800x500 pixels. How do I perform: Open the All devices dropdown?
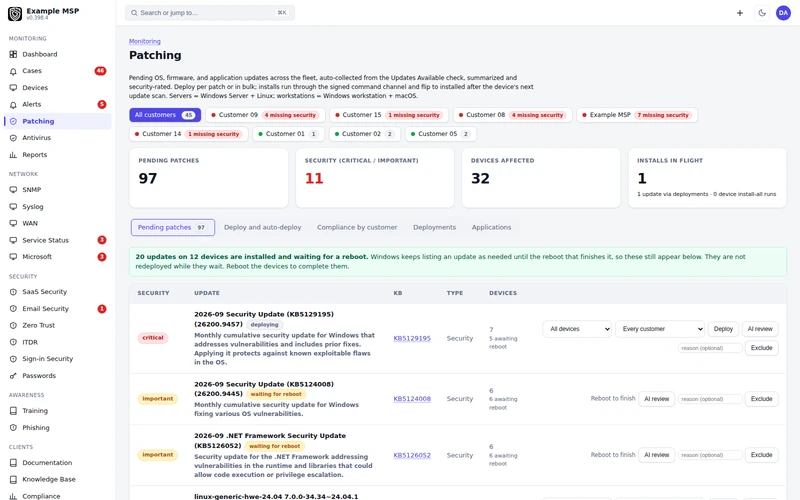[x=577, y=329]
